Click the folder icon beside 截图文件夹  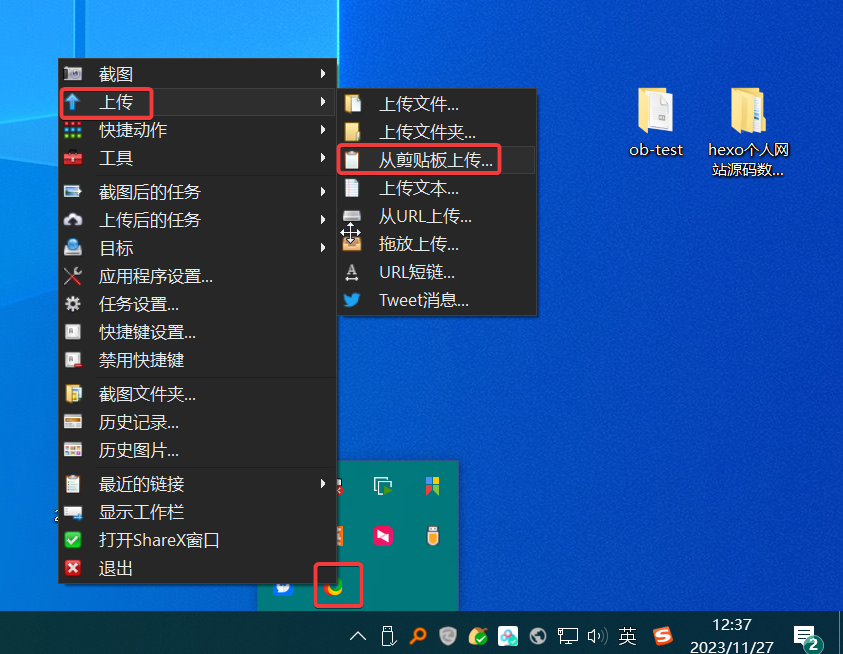[x=73, y=394]
